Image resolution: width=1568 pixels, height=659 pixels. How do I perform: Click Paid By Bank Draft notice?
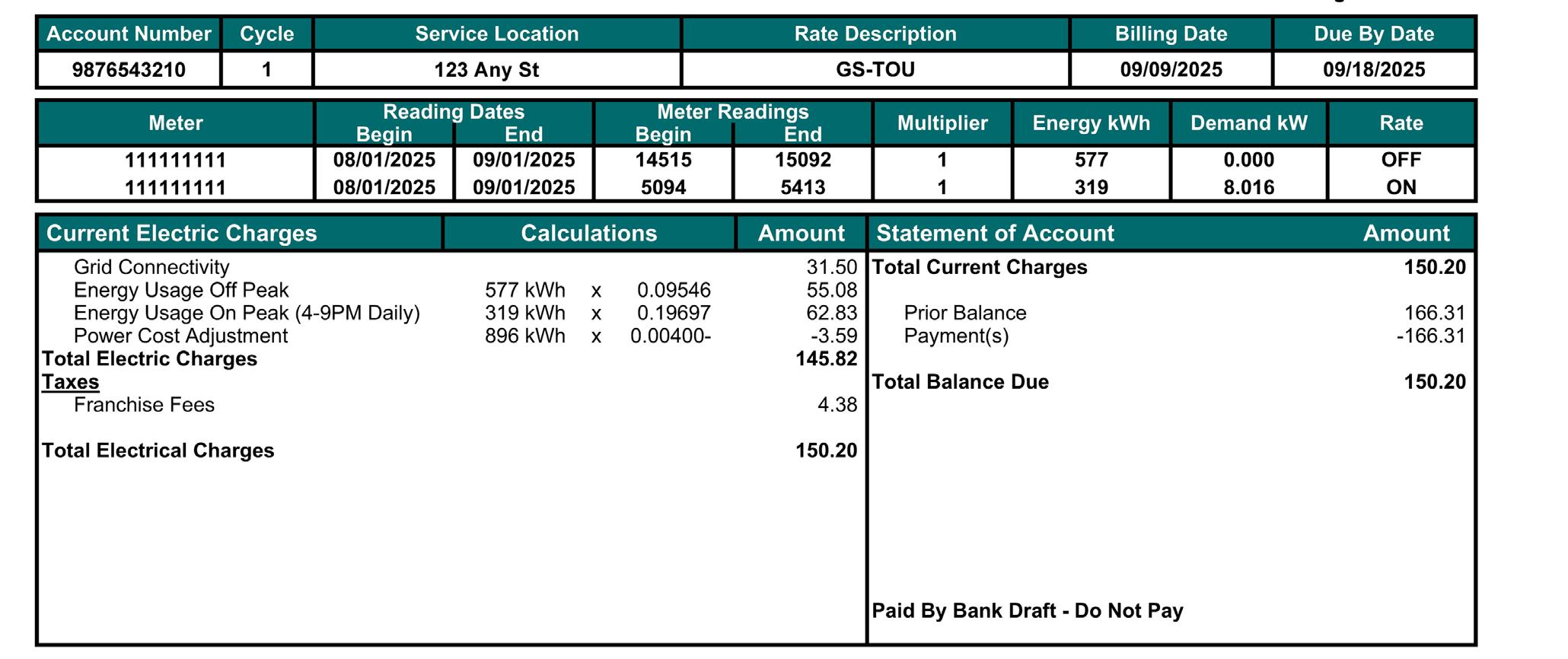click(1028, 610)
